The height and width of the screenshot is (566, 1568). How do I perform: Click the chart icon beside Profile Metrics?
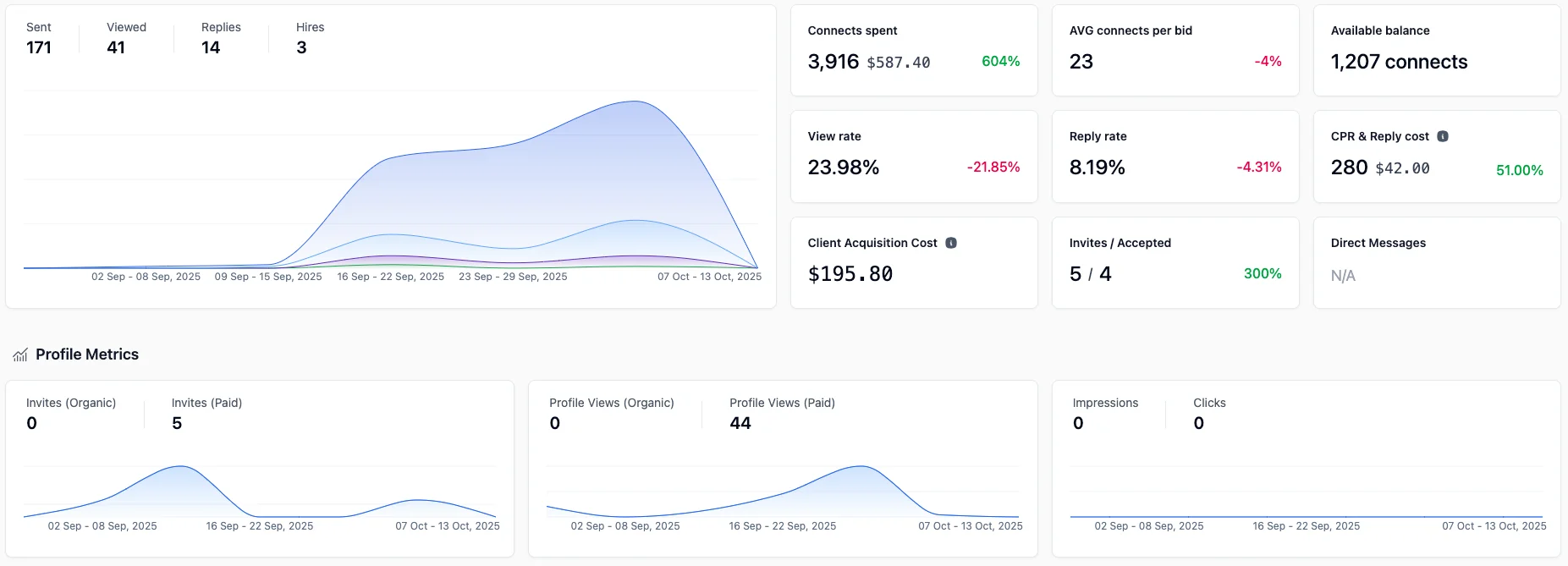(x=20, y=355)
